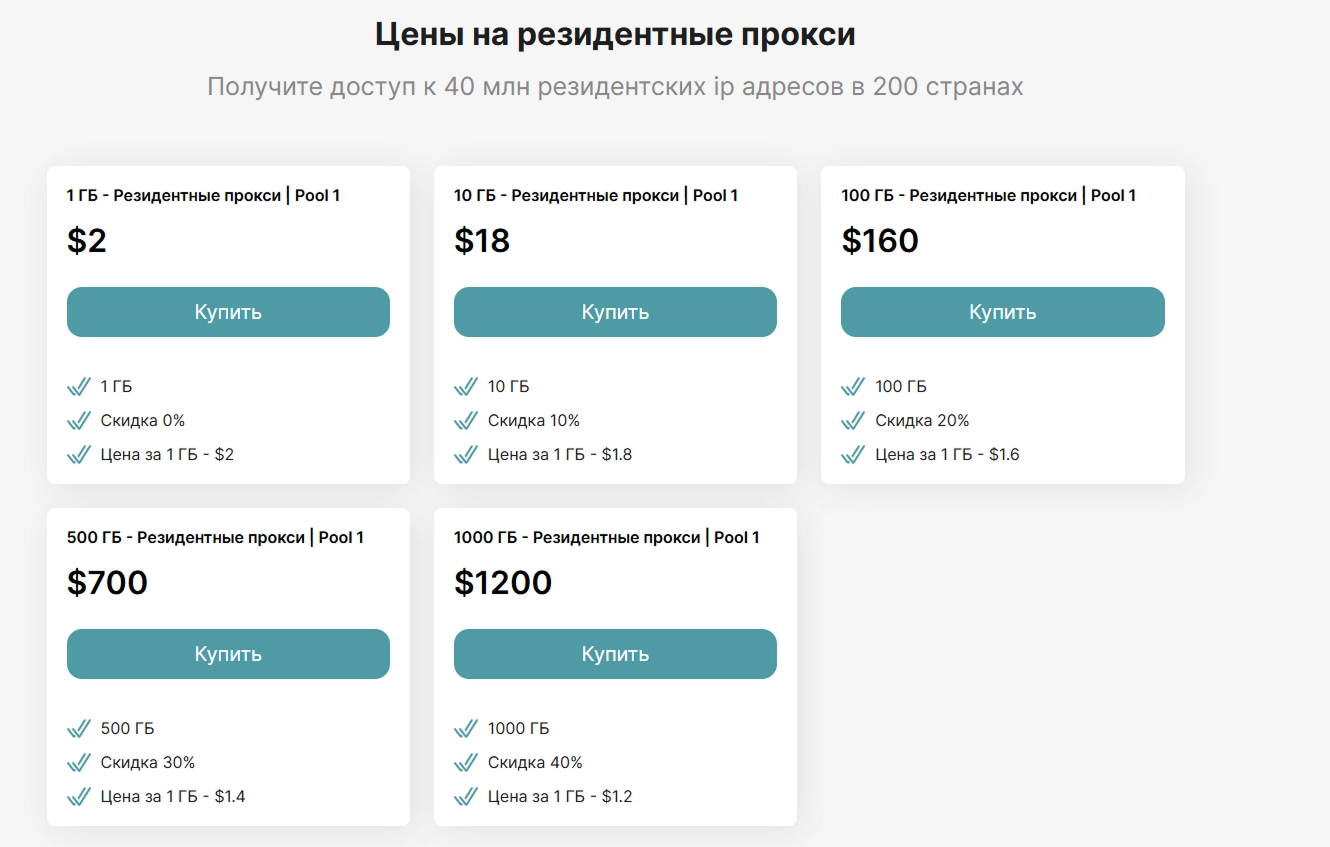Select the '1000 ГБ - Резидентные прокси' card title
This screenshot has width=1330, height=847.
coord(609,537)
